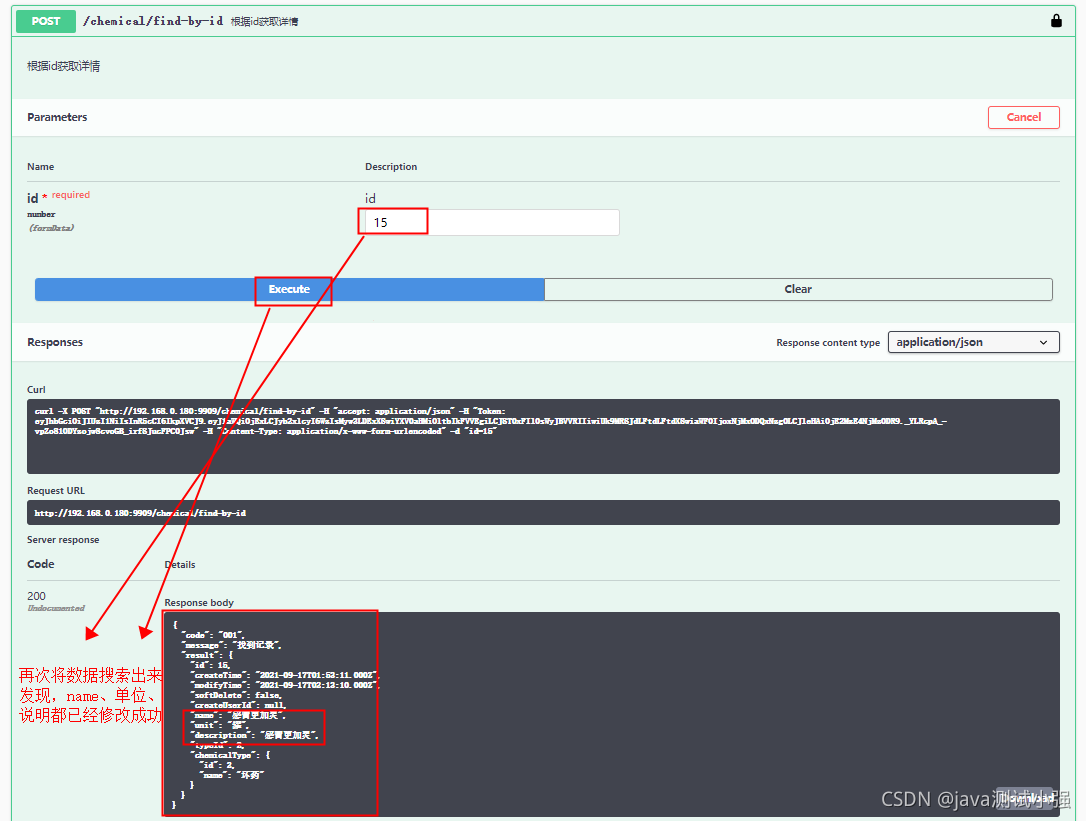
Task: Click the 'Undocumented' label under 200
Action: tap(56, 608)
